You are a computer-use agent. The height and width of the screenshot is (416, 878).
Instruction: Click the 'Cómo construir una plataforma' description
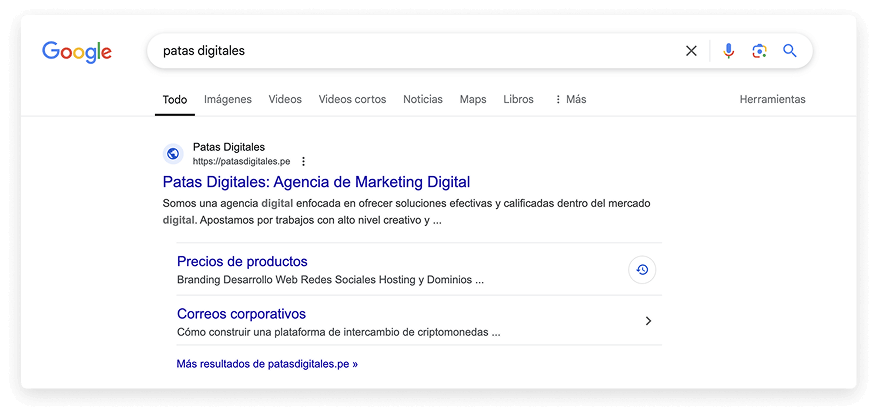coord(339,332)
